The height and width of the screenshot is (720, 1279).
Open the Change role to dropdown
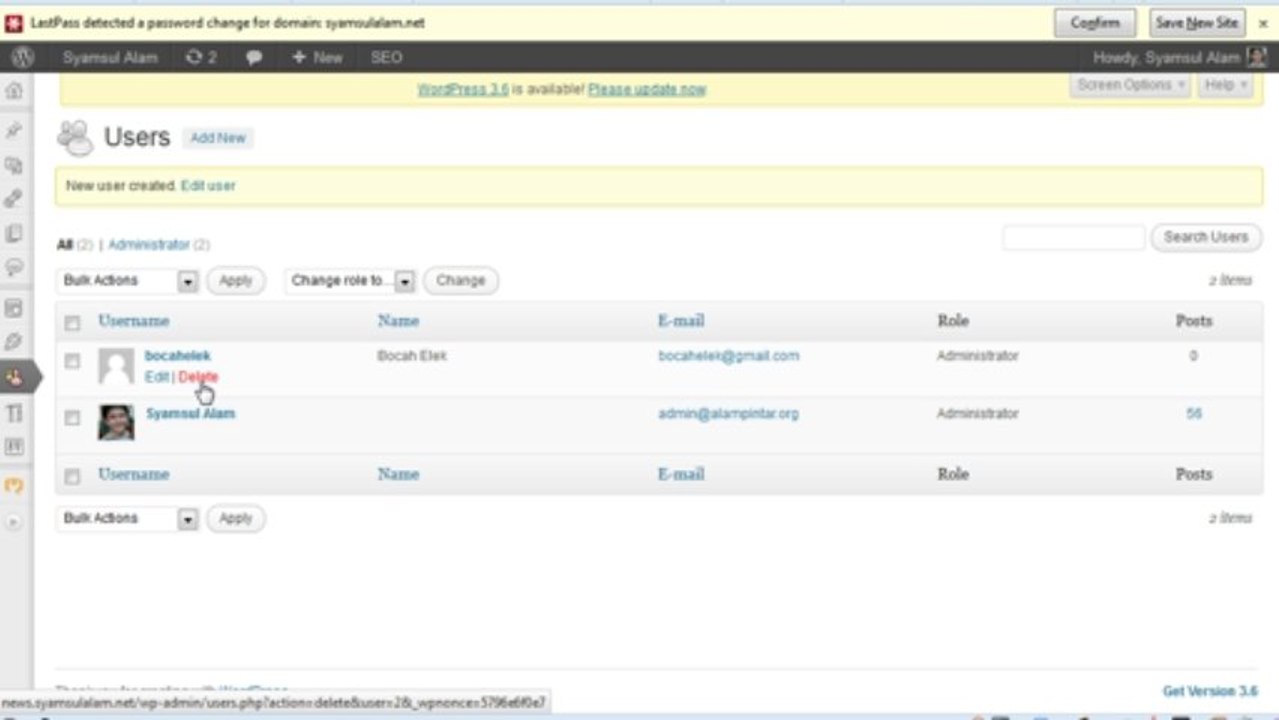350,281
